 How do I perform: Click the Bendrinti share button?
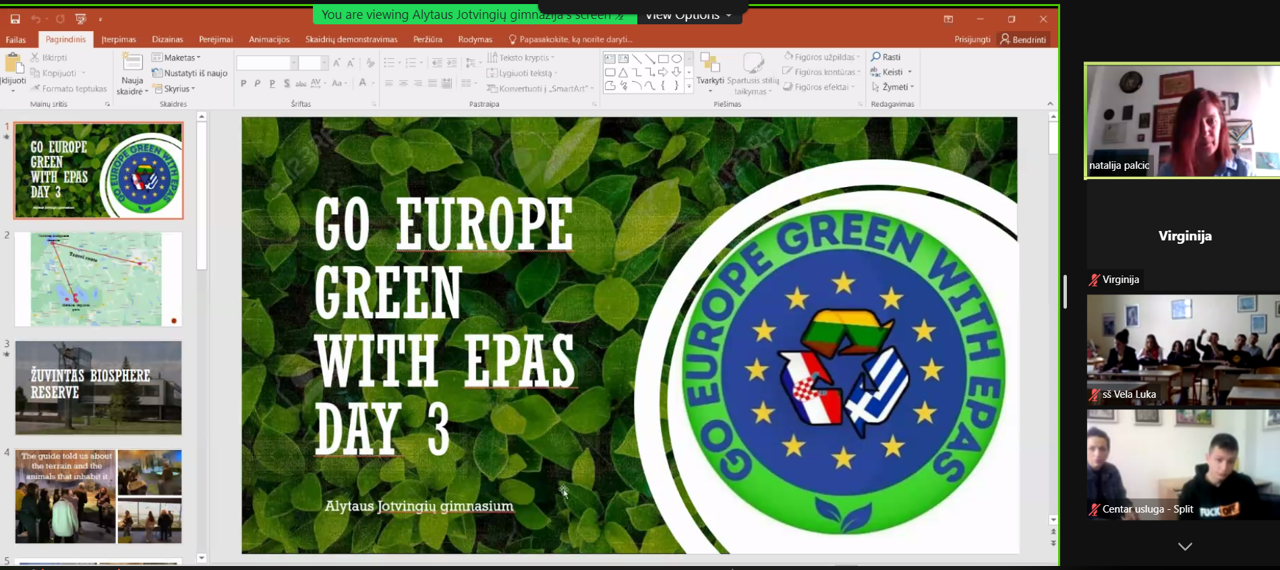pos(1023,40)
